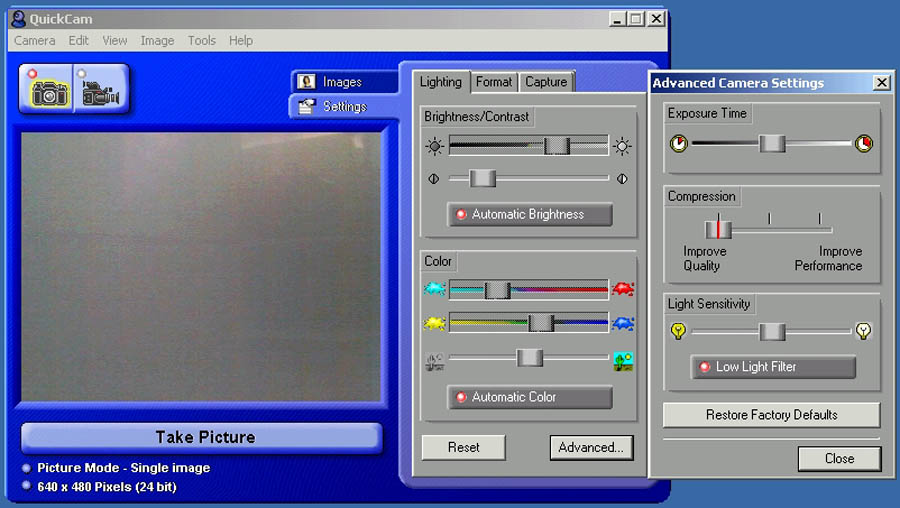Open the Images panel tab

[342, 82]
